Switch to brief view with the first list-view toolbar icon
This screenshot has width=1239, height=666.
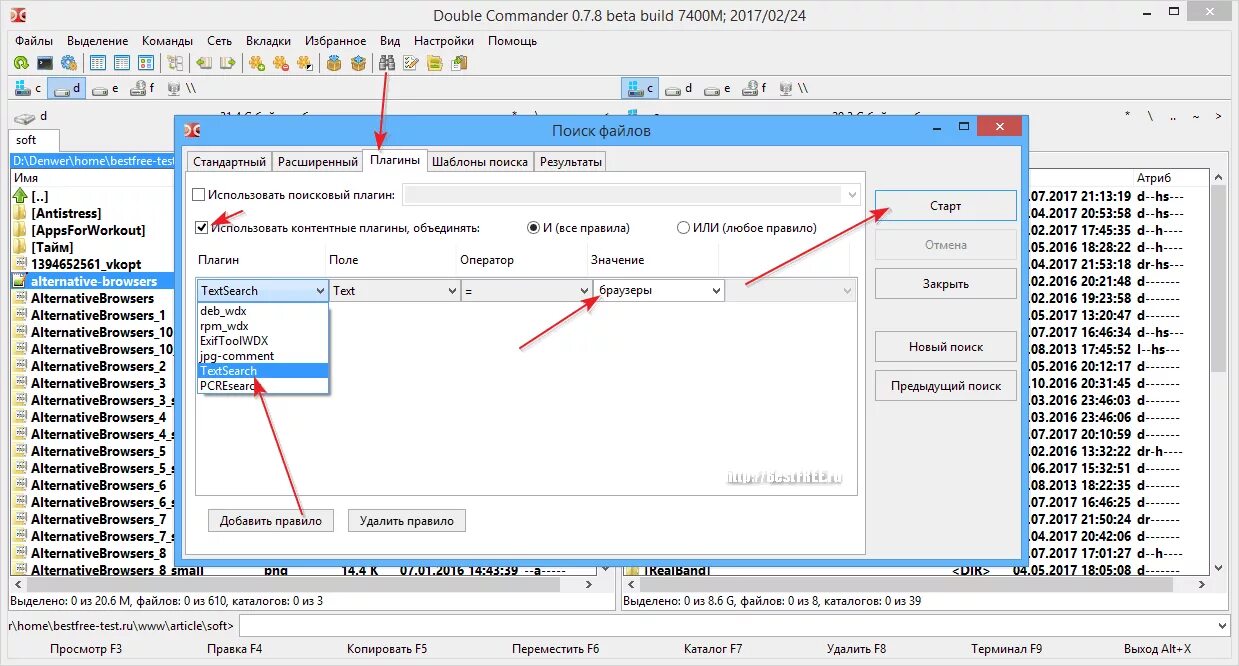click(98, 63)
